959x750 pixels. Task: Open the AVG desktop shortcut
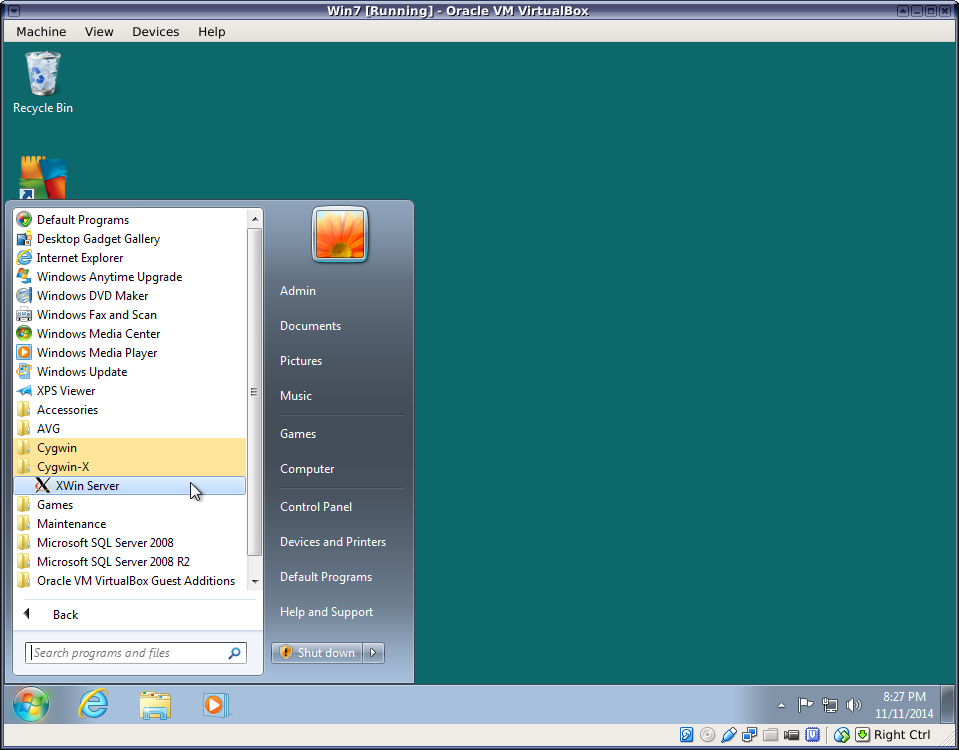point(43,177)
